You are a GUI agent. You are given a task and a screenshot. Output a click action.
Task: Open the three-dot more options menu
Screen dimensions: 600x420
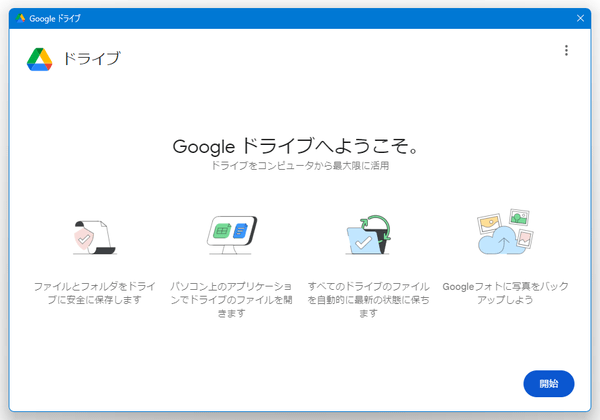coord(566,50)
